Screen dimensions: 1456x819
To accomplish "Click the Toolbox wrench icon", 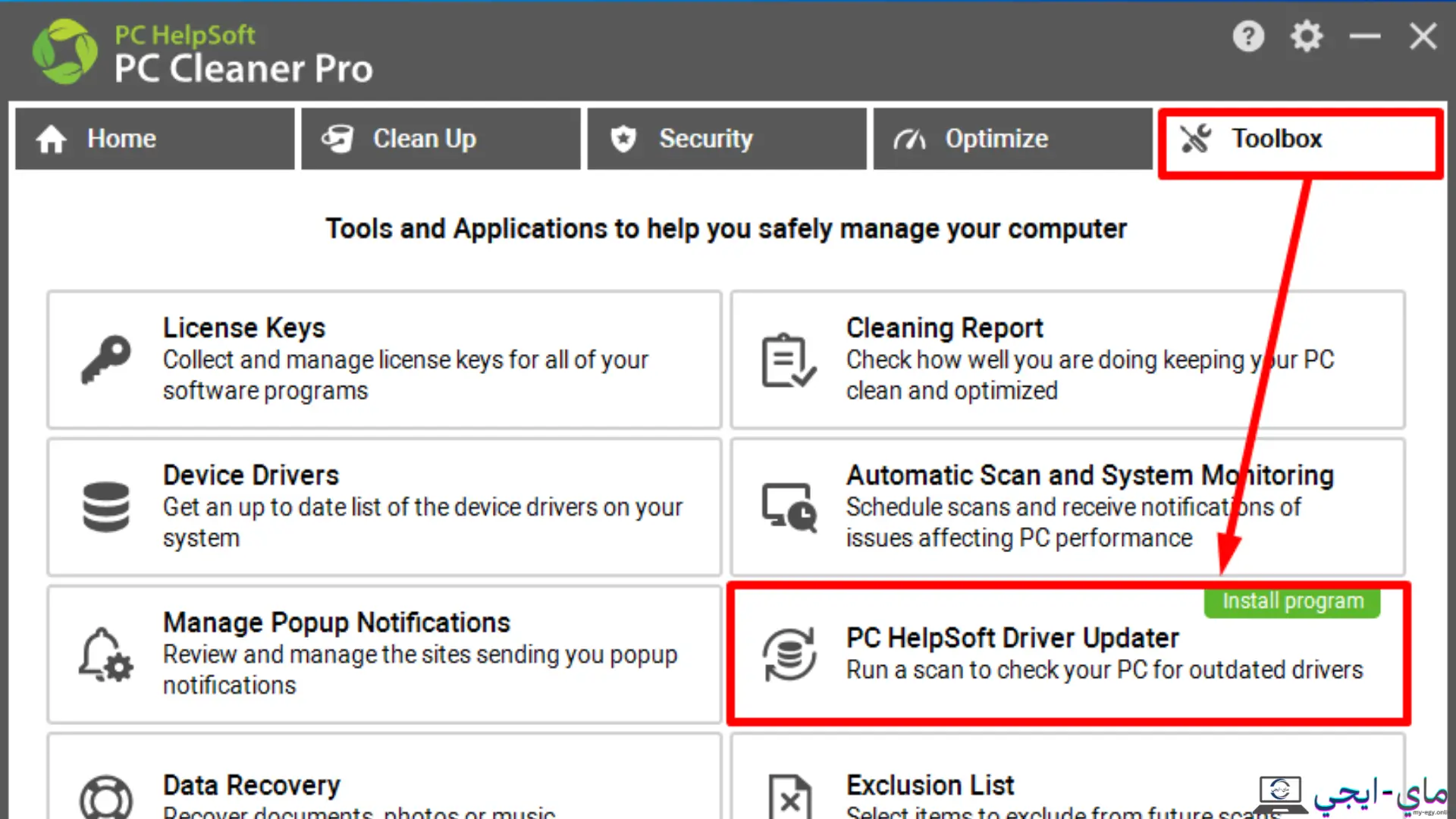I will pyautogui.click(x=1196, y=138).
